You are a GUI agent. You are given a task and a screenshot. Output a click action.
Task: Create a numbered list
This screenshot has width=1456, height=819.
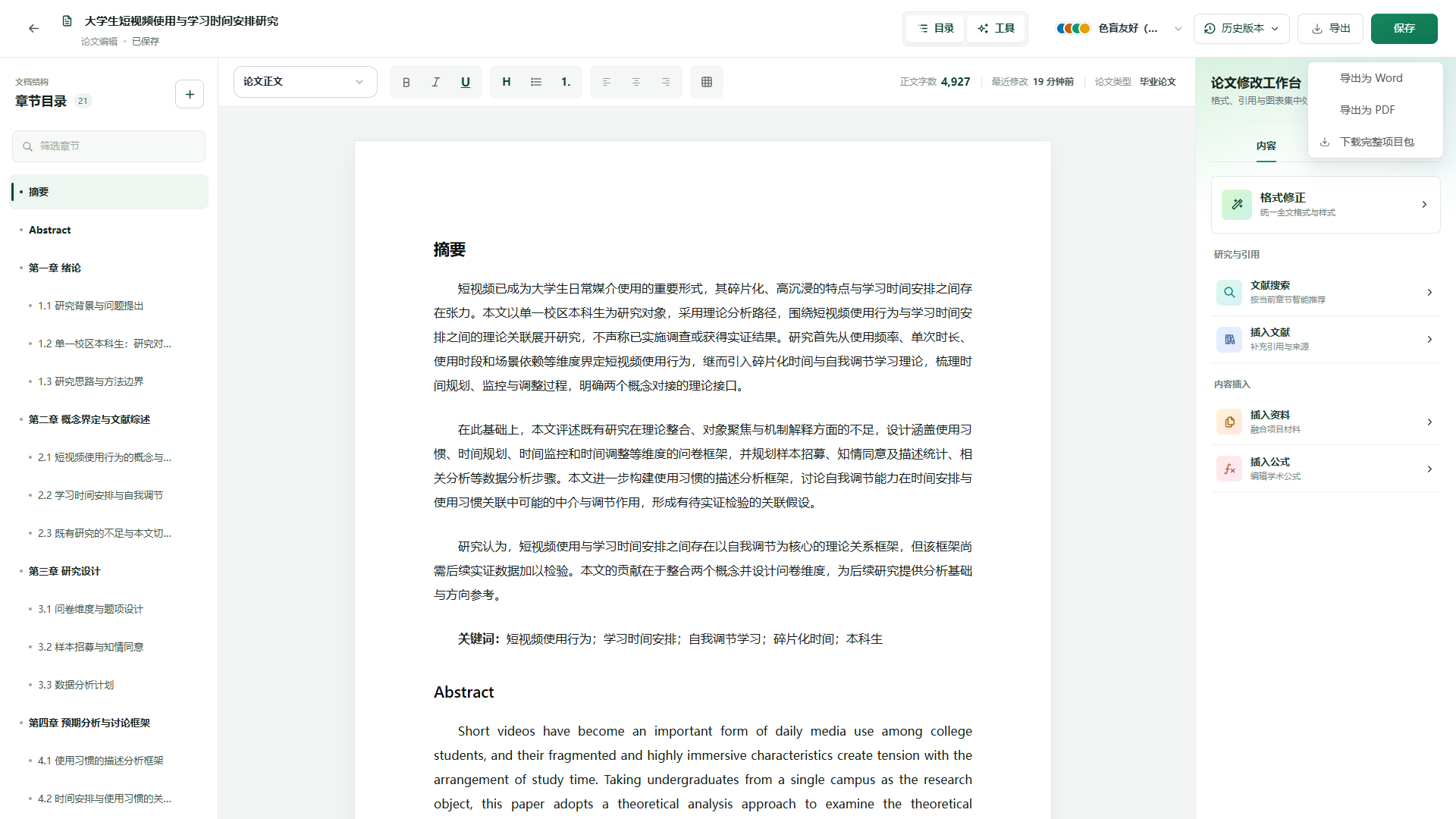tap(566, 82)
